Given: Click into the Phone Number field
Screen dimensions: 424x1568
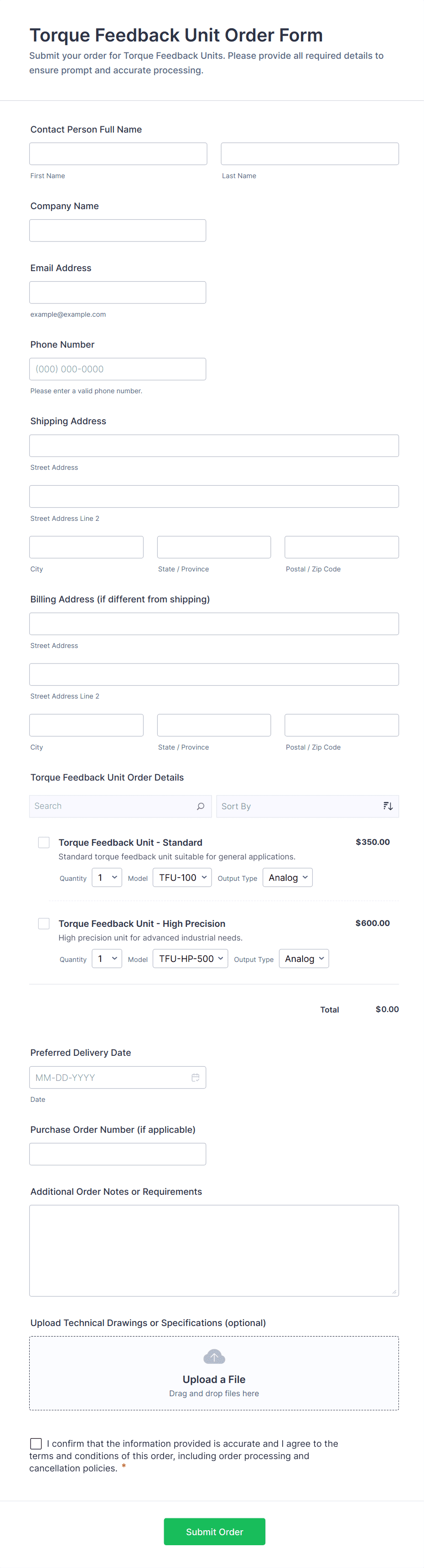Looking at the screenshot, I should click(x=118, y=370).
